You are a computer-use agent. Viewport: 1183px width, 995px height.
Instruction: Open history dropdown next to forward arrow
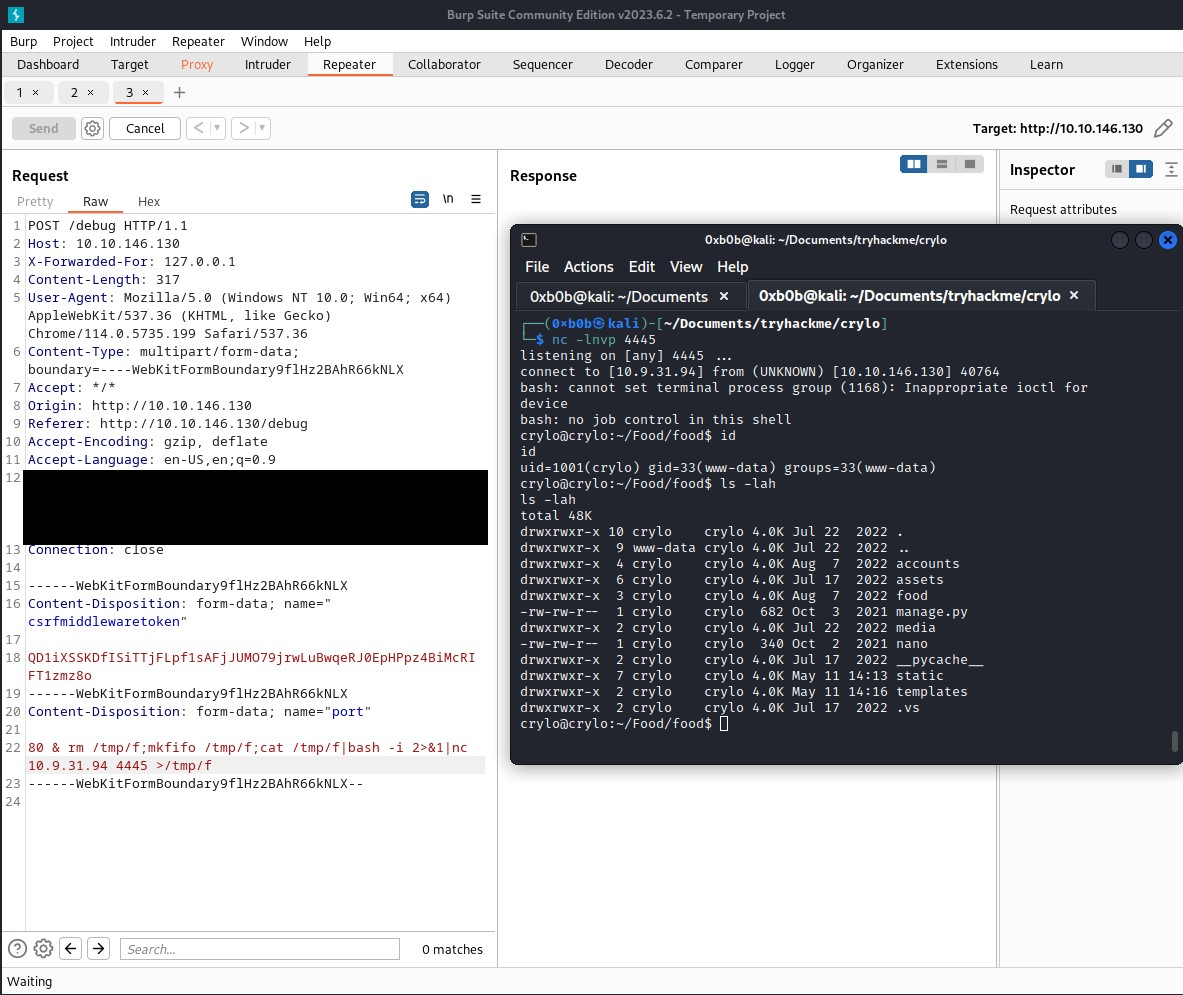(263, 128)
